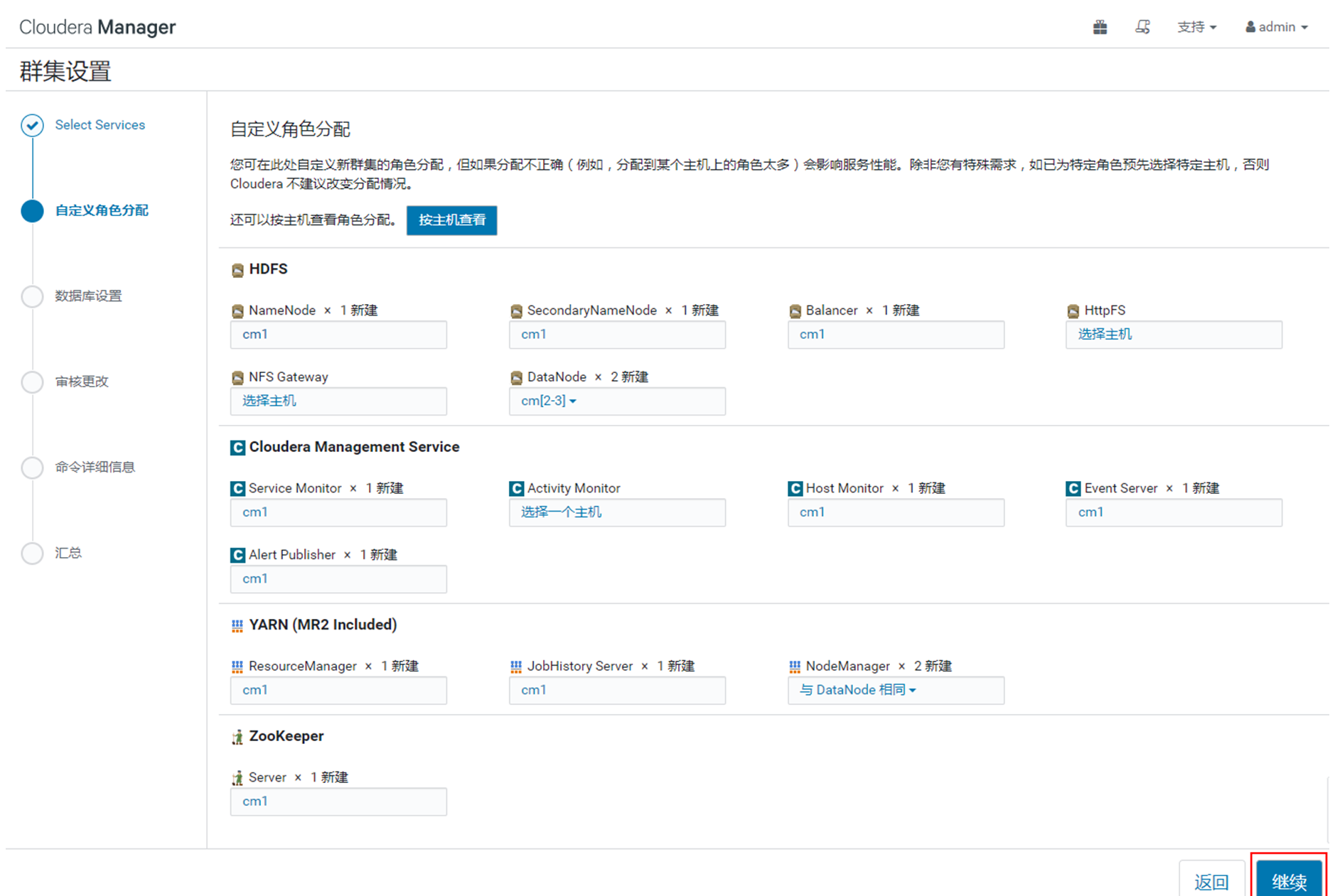The height and width of the screenshot is (896, 1335).
Task: Click the ResourceManager role icon
Action: coord(237,666)
